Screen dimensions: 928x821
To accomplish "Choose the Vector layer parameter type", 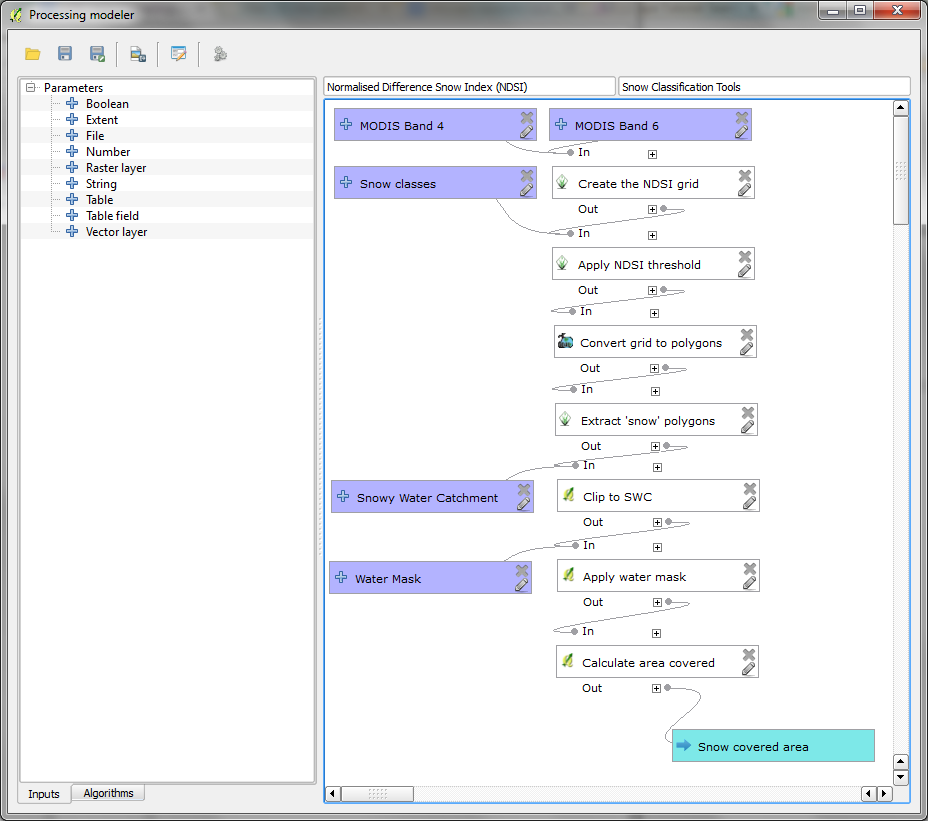I will [116, 232].
